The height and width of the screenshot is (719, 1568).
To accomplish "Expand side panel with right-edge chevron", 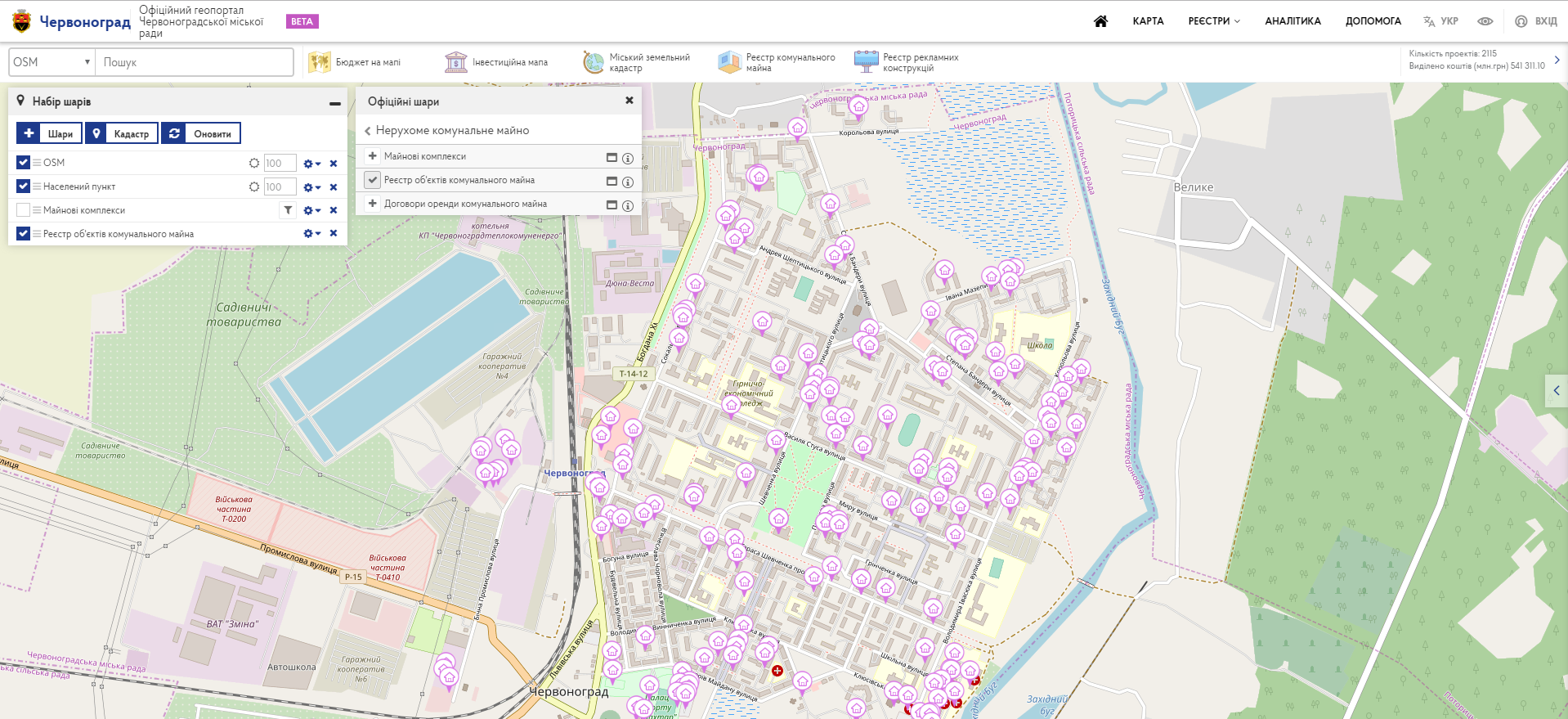I will tap(1557, 391).
